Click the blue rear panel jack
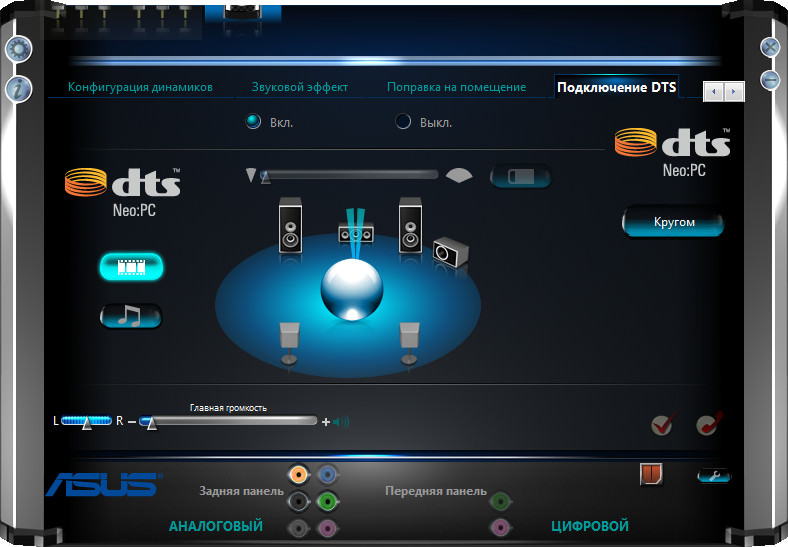This screenshot has height=547, width=788. coord(327,474)
